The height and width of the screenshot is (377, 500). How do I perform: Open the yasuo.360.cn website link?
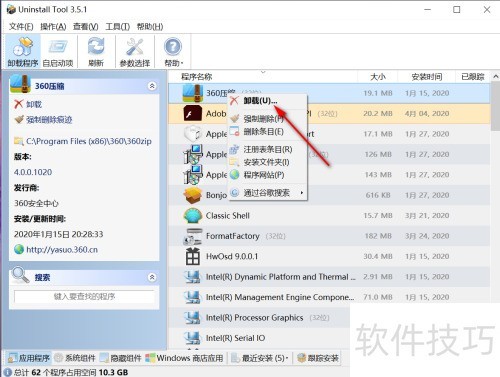tap(62, 250)
